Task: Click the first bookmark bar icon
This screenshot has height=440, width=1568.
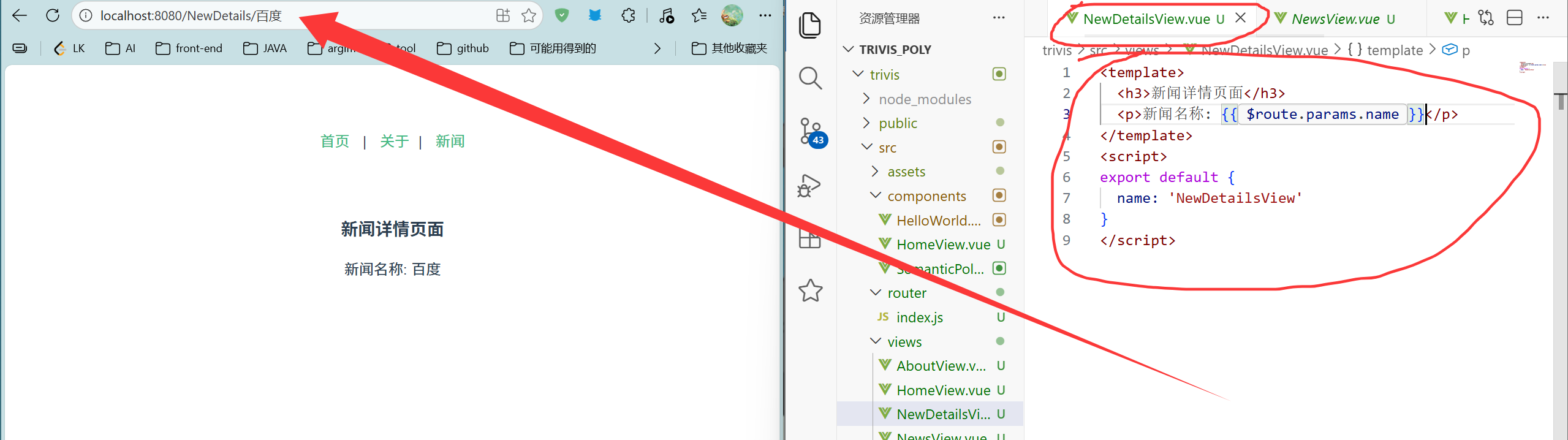Action: (20, 48)
